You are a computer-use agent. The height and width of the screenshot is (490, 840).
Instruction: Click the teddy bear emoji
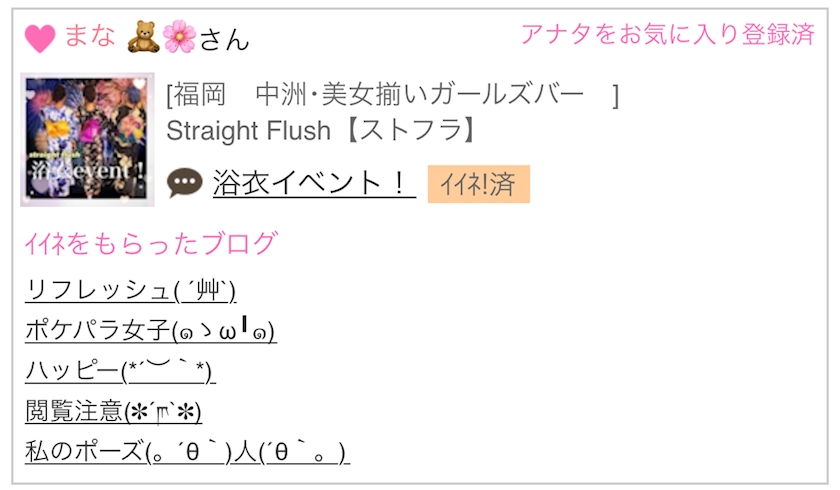tap(143, 37)
